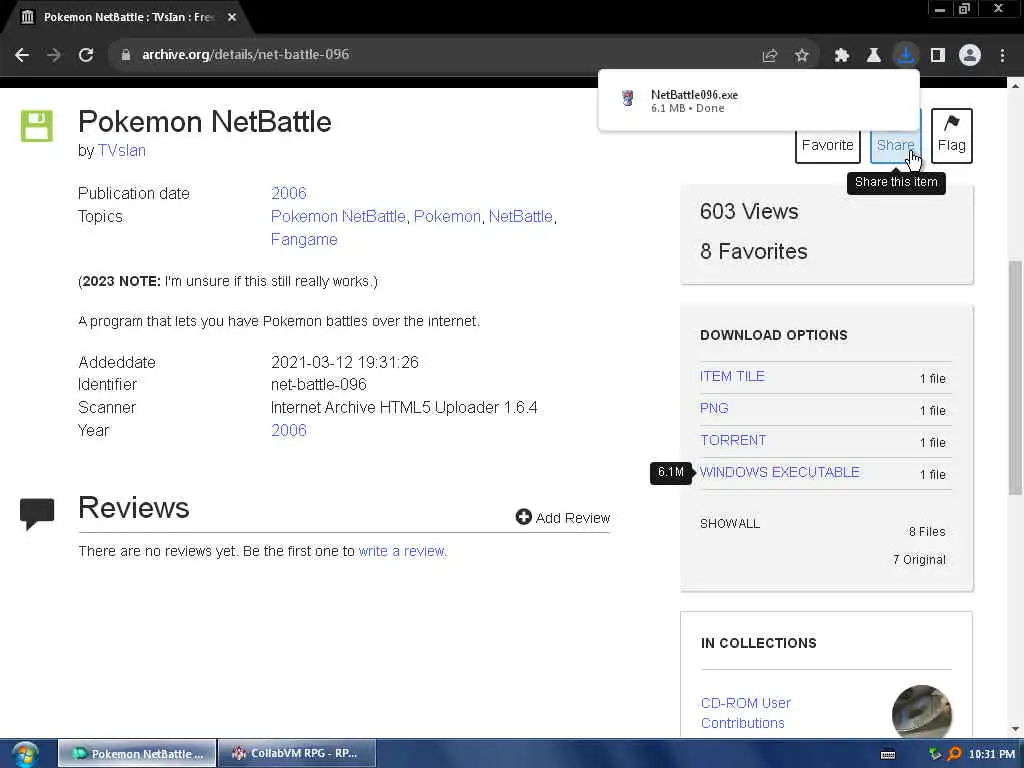Open the Pokemon NetBattle topic
The image size is (1024, 768).
click(338, 216)
